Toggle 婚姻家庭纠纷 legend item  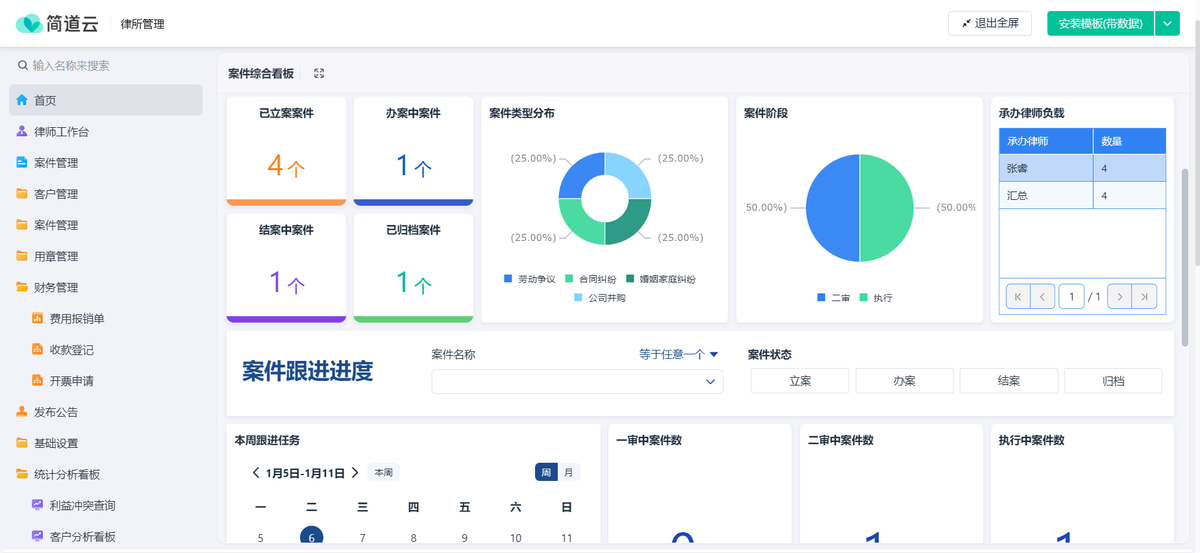click(x=661, y=279)
